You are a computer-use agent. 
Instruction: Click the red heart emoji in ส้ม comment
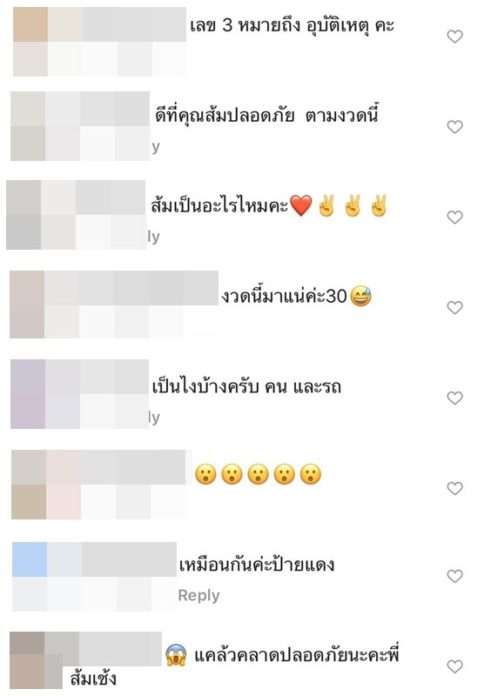(x=301, y=206)
